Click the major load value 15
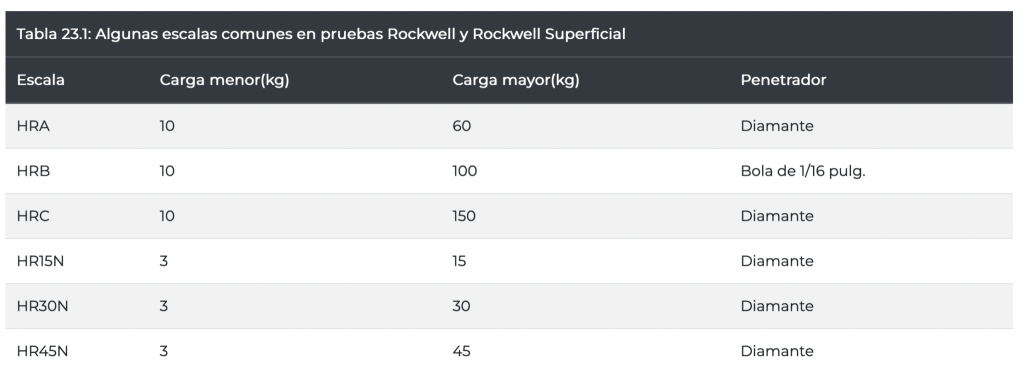The image size is (1024, 375). 458,261
